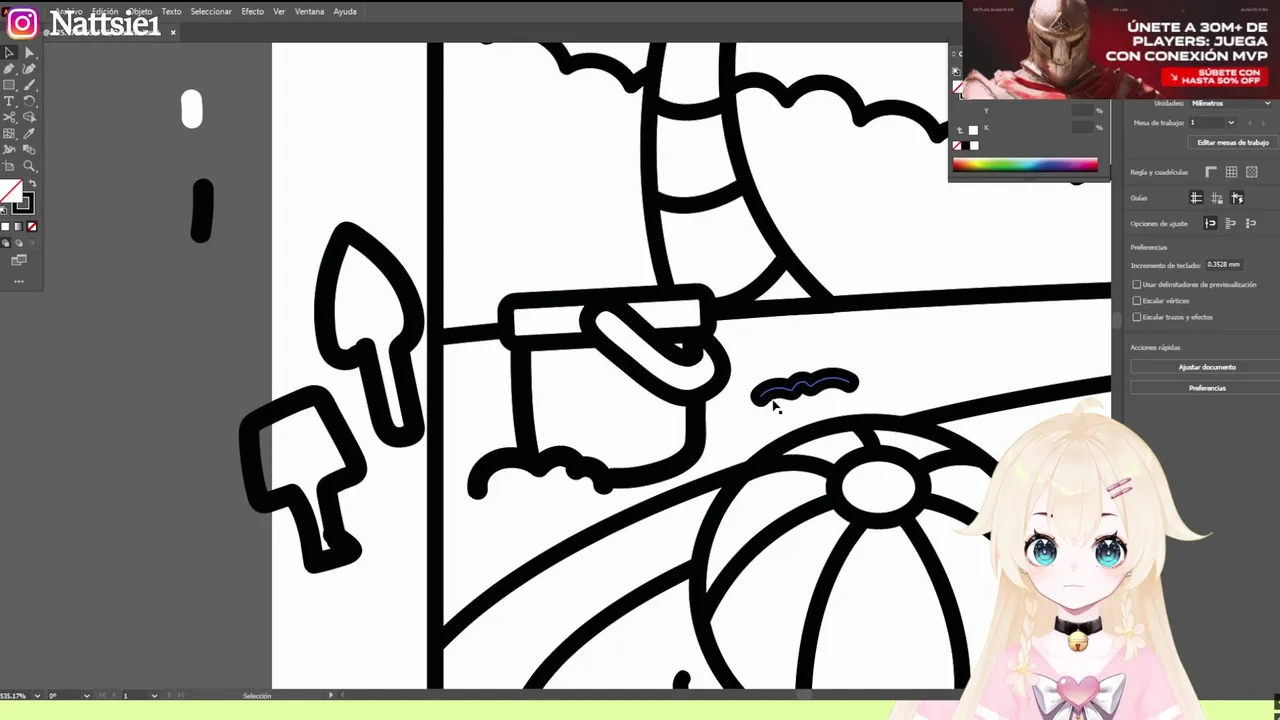Toggle grid display in Regla y cuadrículas
1280x720 pixels.
(1231, 172)
